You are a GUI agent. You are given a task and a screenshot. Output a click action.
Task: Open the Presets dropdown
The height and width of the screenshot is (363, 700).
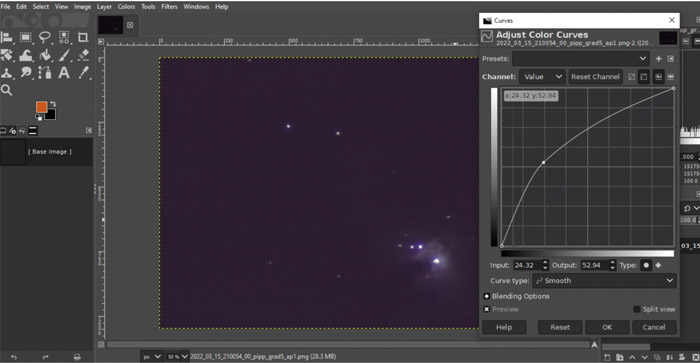(x=581, y=59)
